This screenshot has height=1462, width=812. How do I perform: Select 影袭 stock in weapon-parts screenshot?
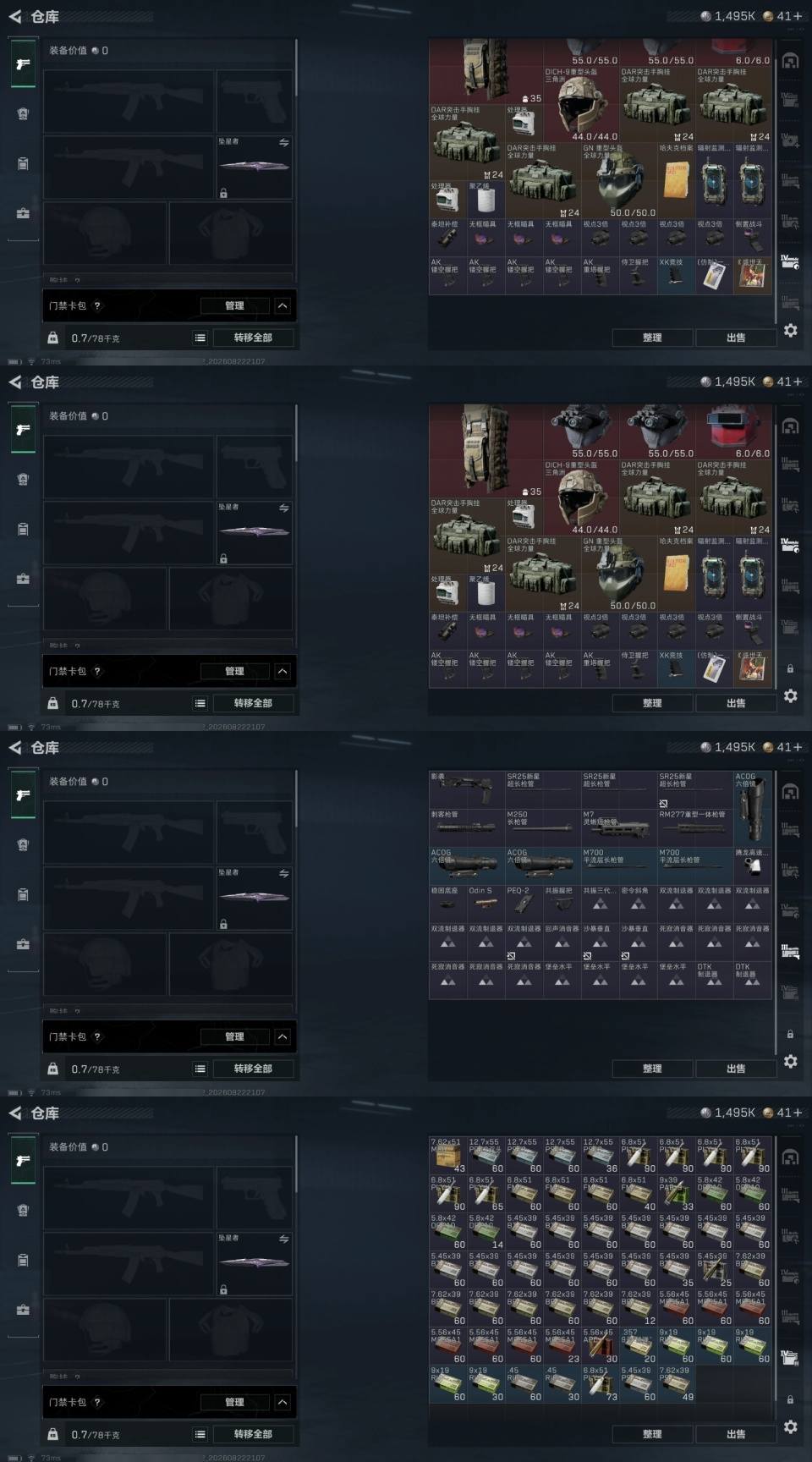[467, 789]
